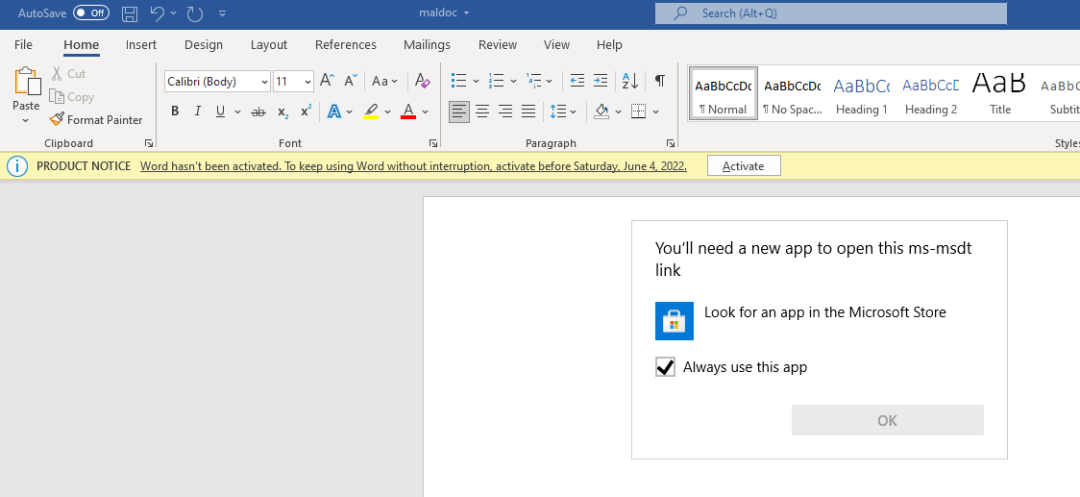This screenshot has width=1080, height=497.
Task: Click the Italic formatting icon
Action: [x=198, y=111]
